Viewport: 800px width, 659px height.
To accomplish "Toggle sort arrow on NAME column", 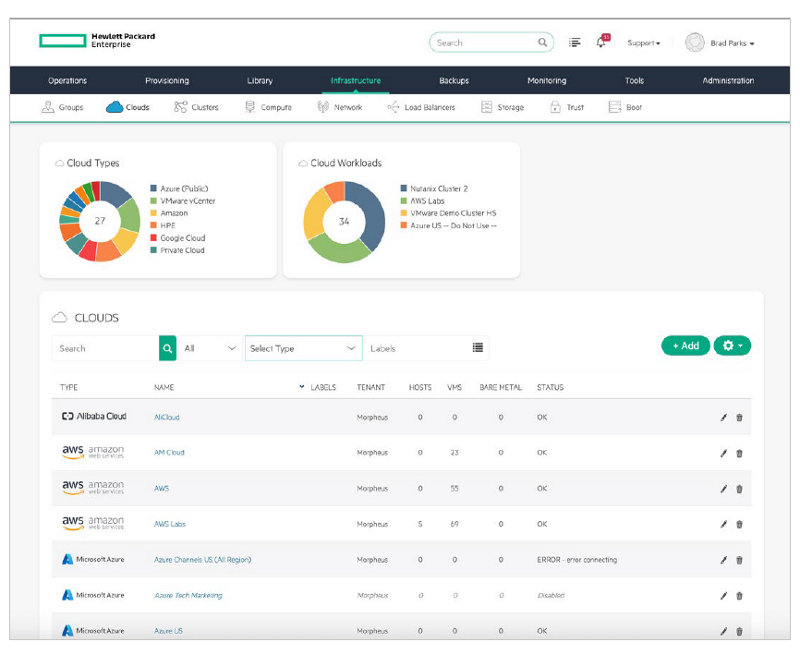I will [302, 387].
